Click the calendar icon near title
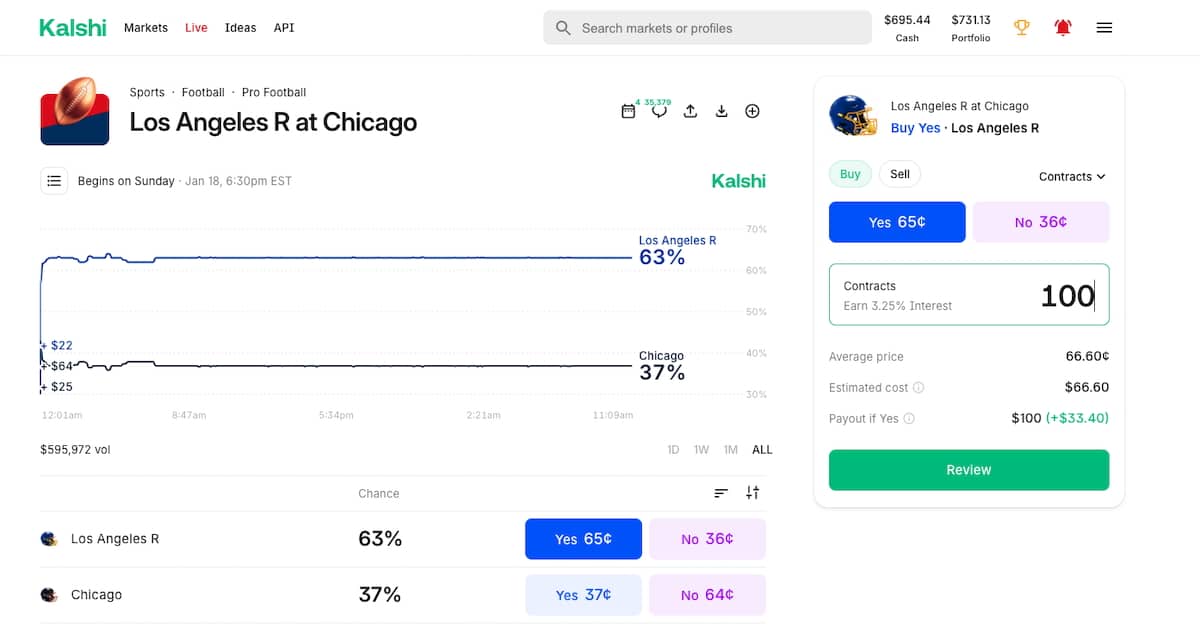 (628, 111)
